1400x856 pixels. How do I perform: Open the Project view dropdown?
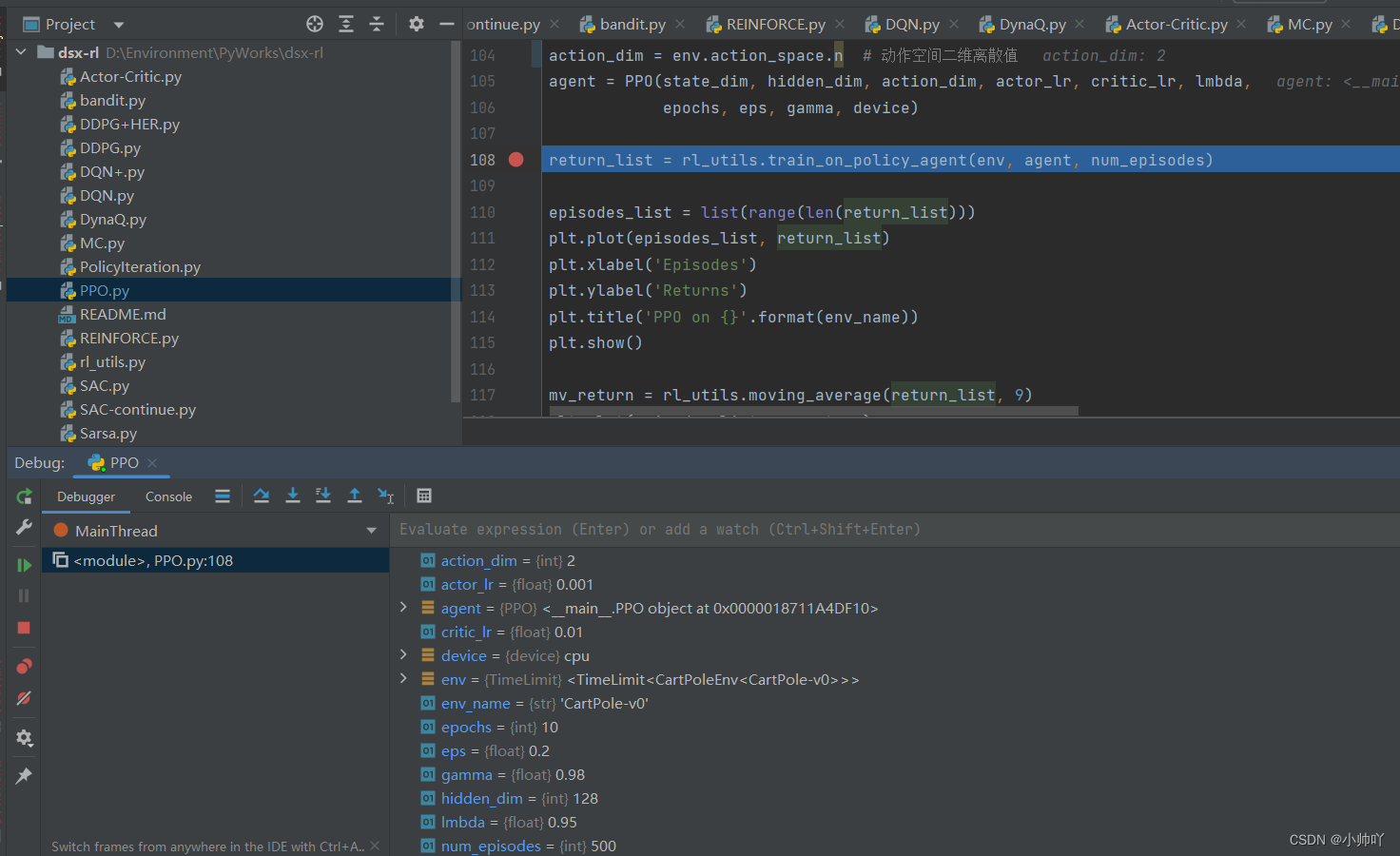[119, 25]
